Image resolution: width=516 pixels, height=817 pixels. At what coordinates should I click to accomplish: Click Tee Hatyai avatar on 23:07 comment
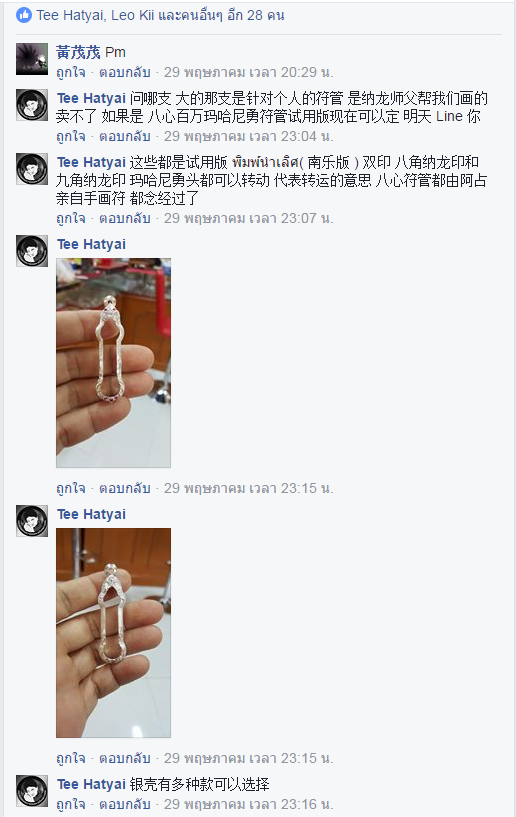coord(32,169)
